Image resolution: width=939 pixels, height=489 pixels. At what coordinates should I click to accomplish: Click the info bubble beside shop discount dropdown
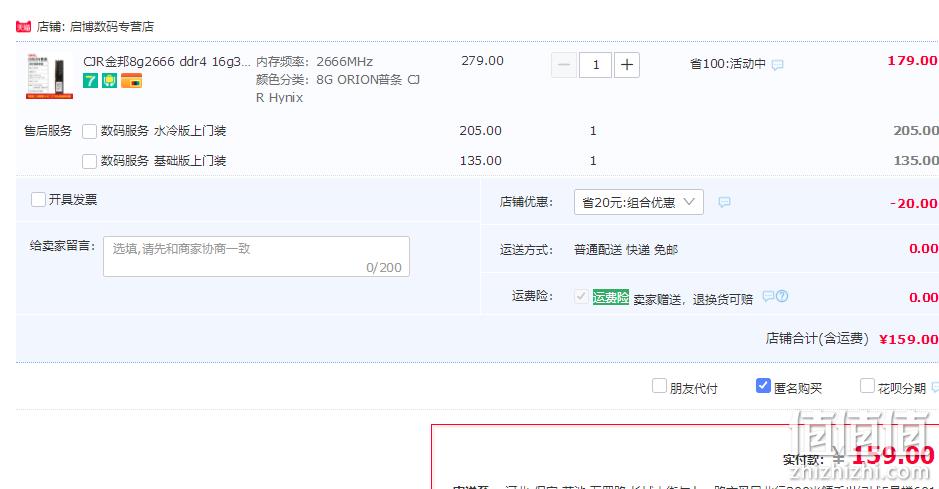coord(724,202)
